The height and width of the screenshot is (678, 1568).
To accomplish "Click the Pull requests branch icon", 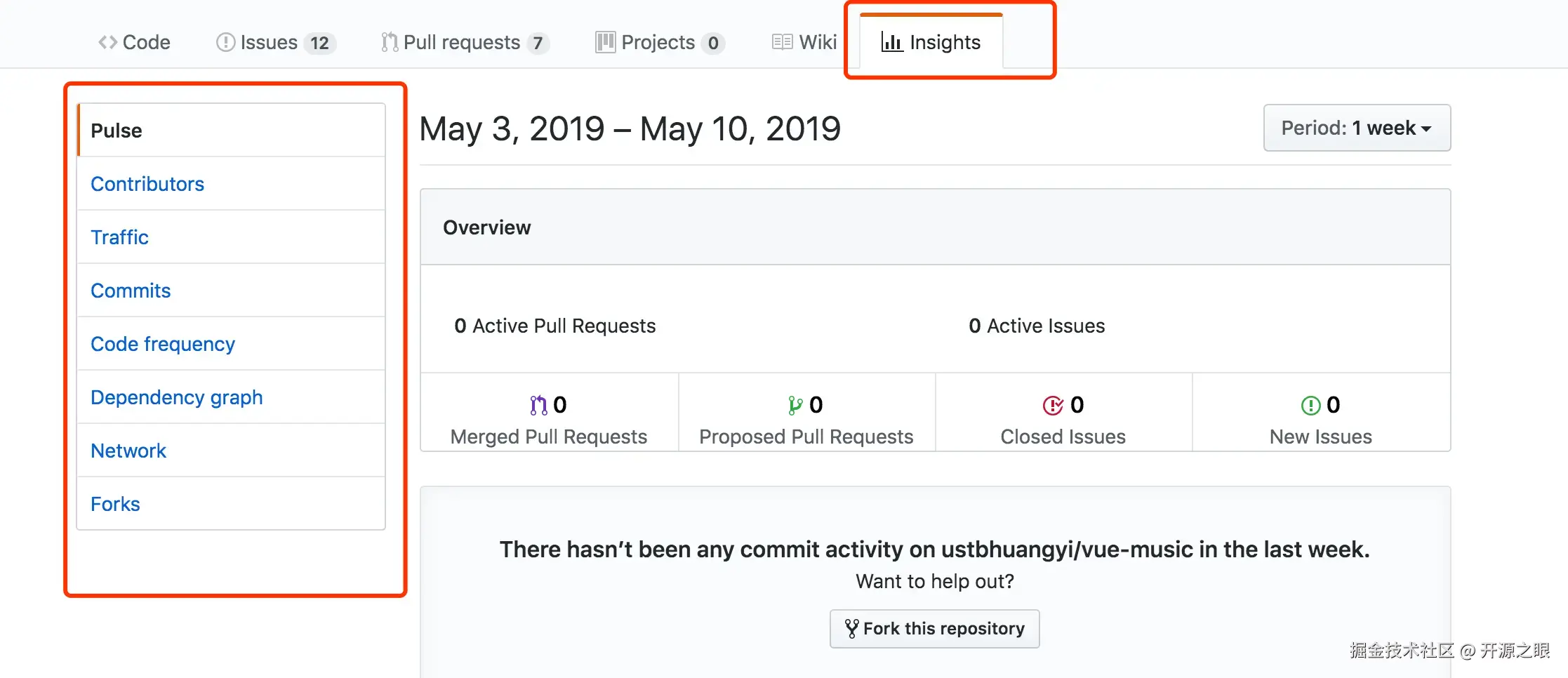I will 390,42.
